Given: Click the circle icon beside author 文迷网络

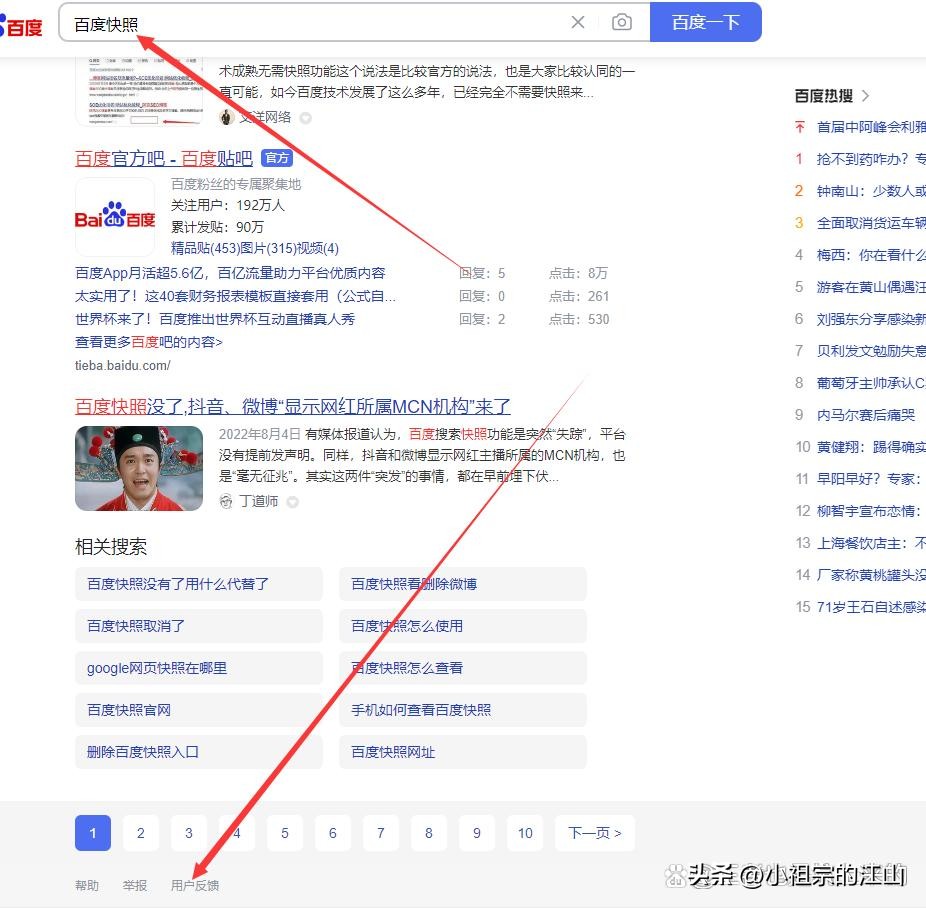Looking at the screenshot, I should coord(306,117).
